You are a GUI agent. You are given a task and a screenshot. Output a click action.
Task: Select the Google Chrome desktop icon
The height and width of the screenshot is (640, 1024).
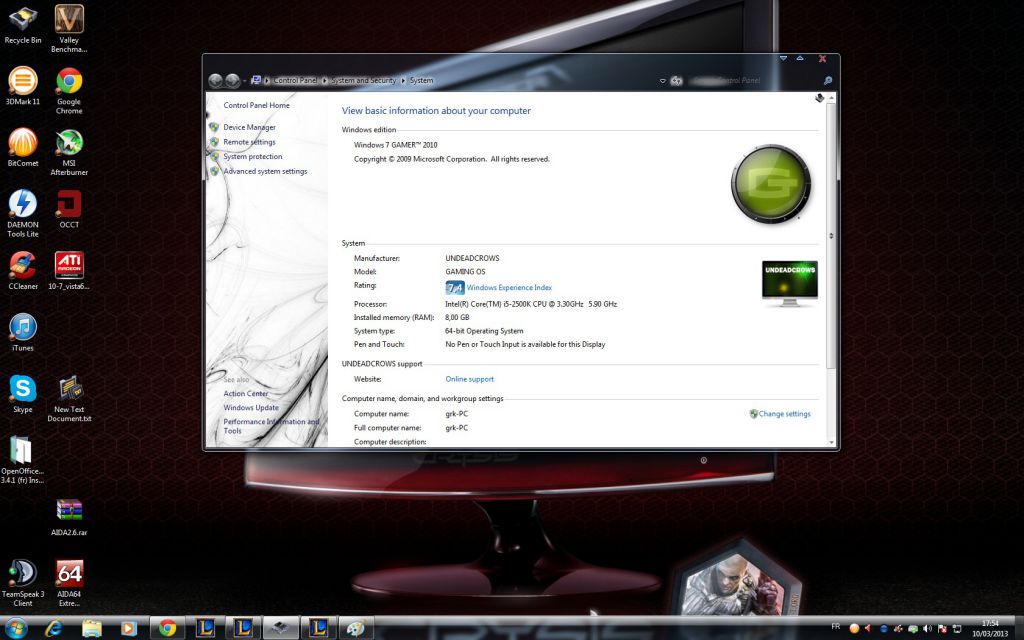click(x=69, y=91)
